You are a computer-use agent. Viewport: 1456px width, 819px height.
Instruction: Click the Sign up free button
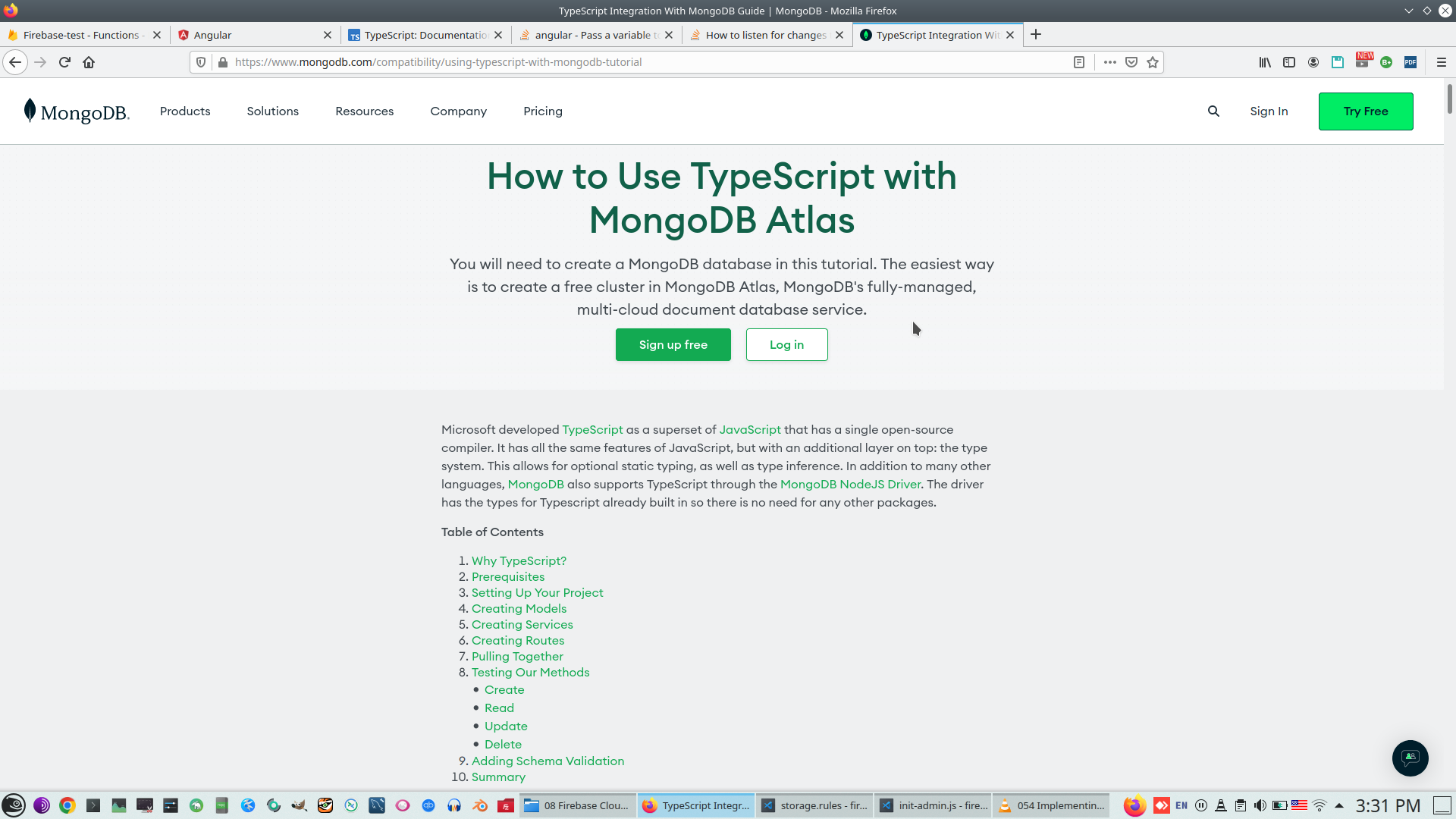click(673, 344)
